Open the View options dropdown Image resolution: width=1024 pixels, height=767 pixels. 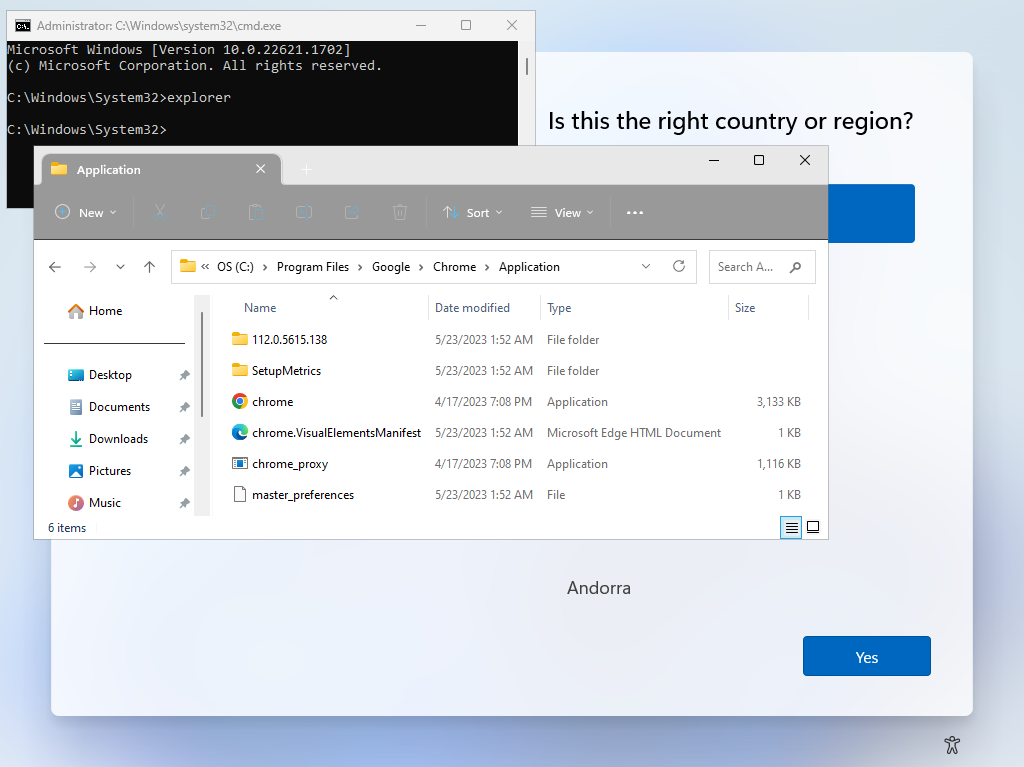562,213
